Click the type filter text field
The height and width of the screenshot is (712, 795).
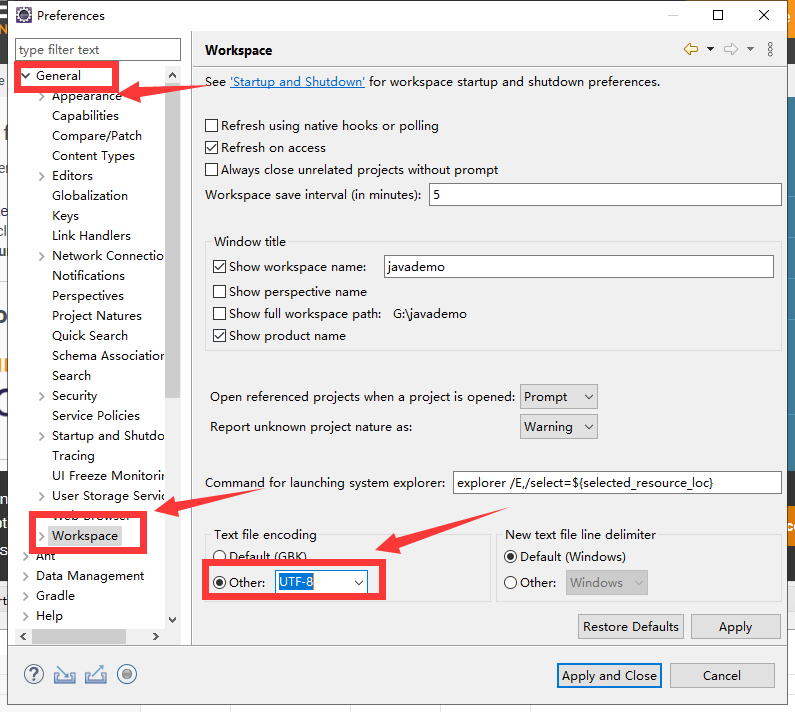tap(98, 50)
